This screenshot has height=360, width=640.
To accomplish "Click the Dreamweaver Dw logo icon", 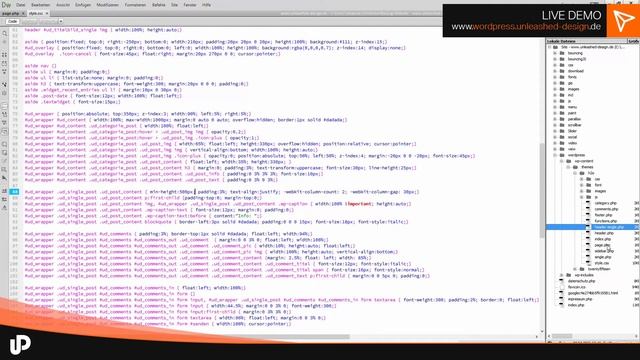I will click(x=6, y=5).
